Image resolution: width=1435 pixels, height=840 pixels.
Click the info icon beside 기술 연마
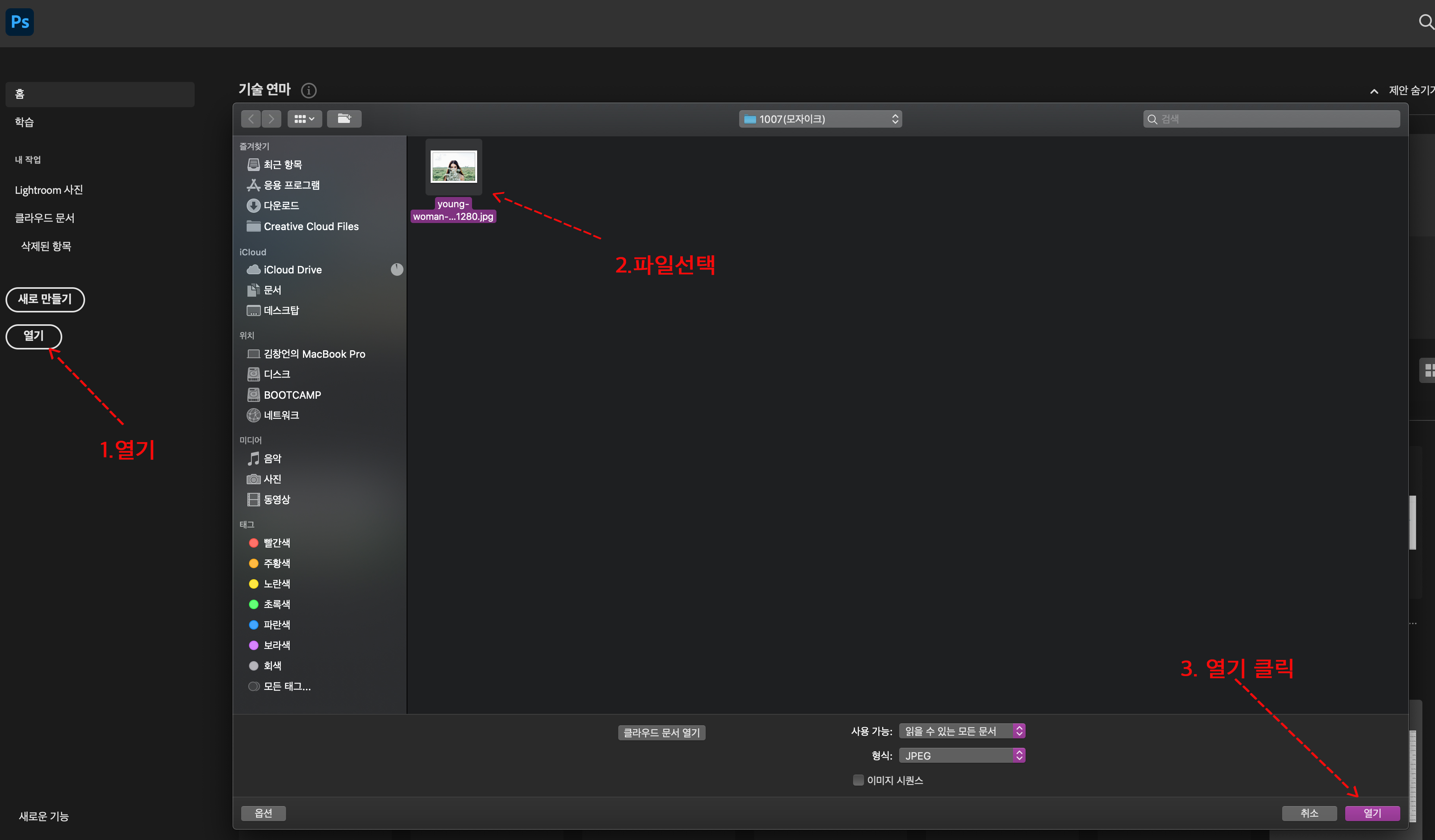pos(309,90)
